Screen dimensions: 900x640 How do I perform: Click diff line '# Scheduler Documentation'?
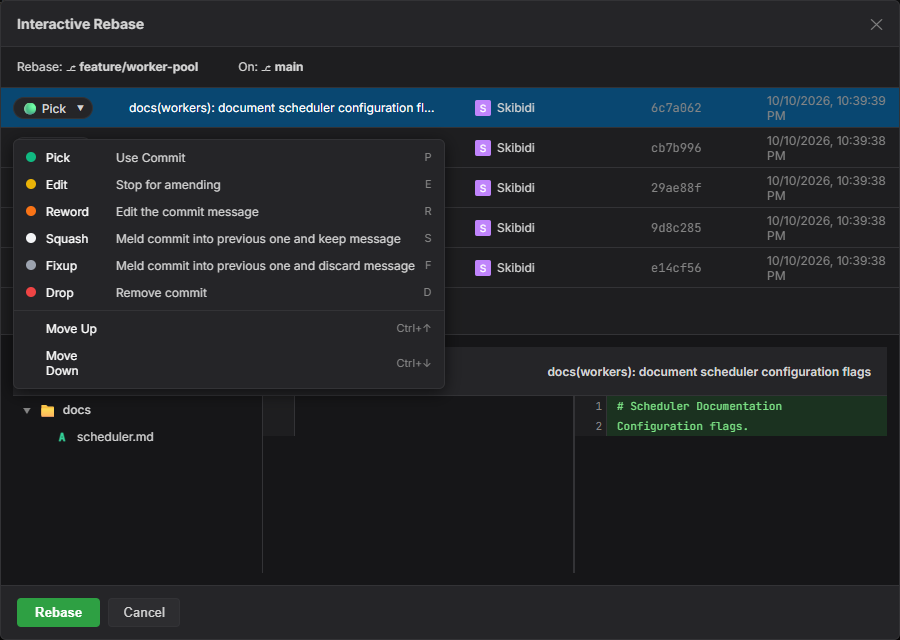[699, 406]
